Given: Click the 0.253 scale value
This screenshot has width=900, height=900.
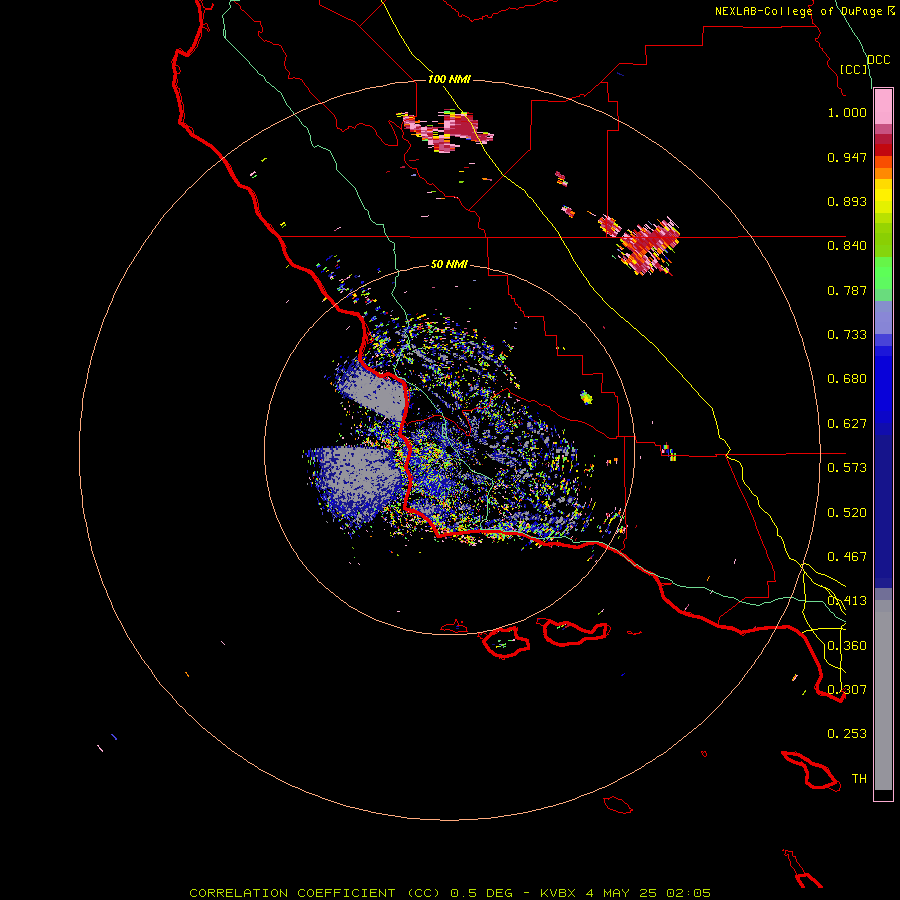Looking at the screenshot, I should point(847,734).
